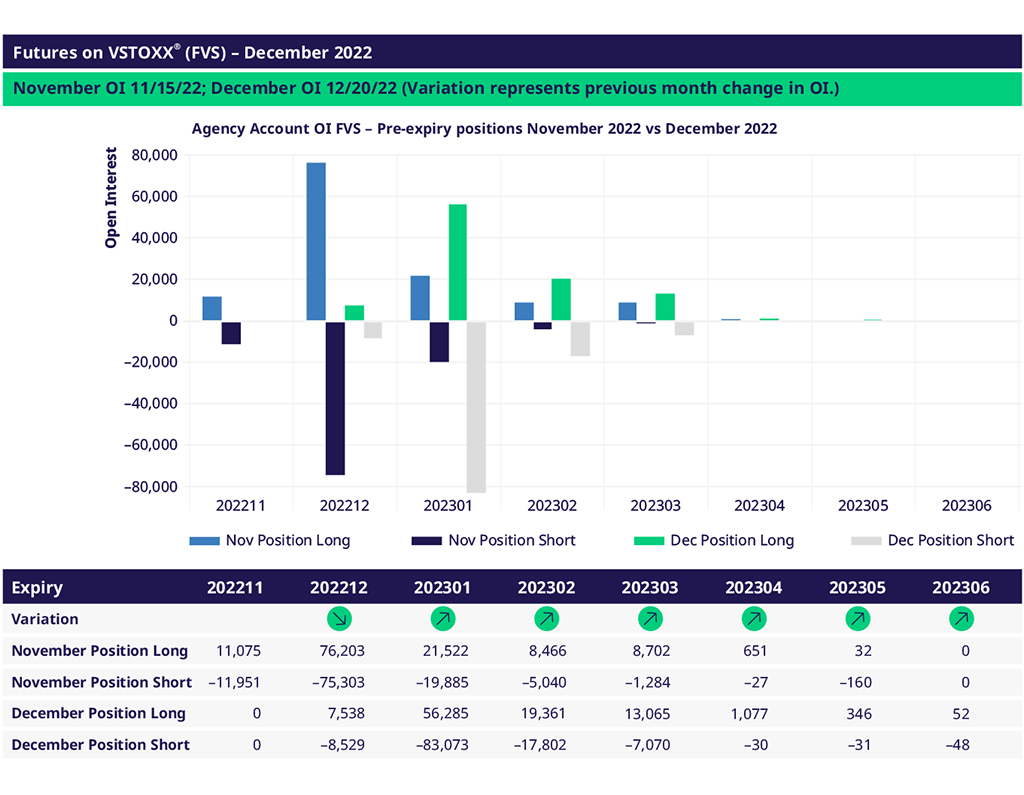This screenshot has height=795, width=1024.
Task: Click the November Position Short row label
Action: [101, 682]
